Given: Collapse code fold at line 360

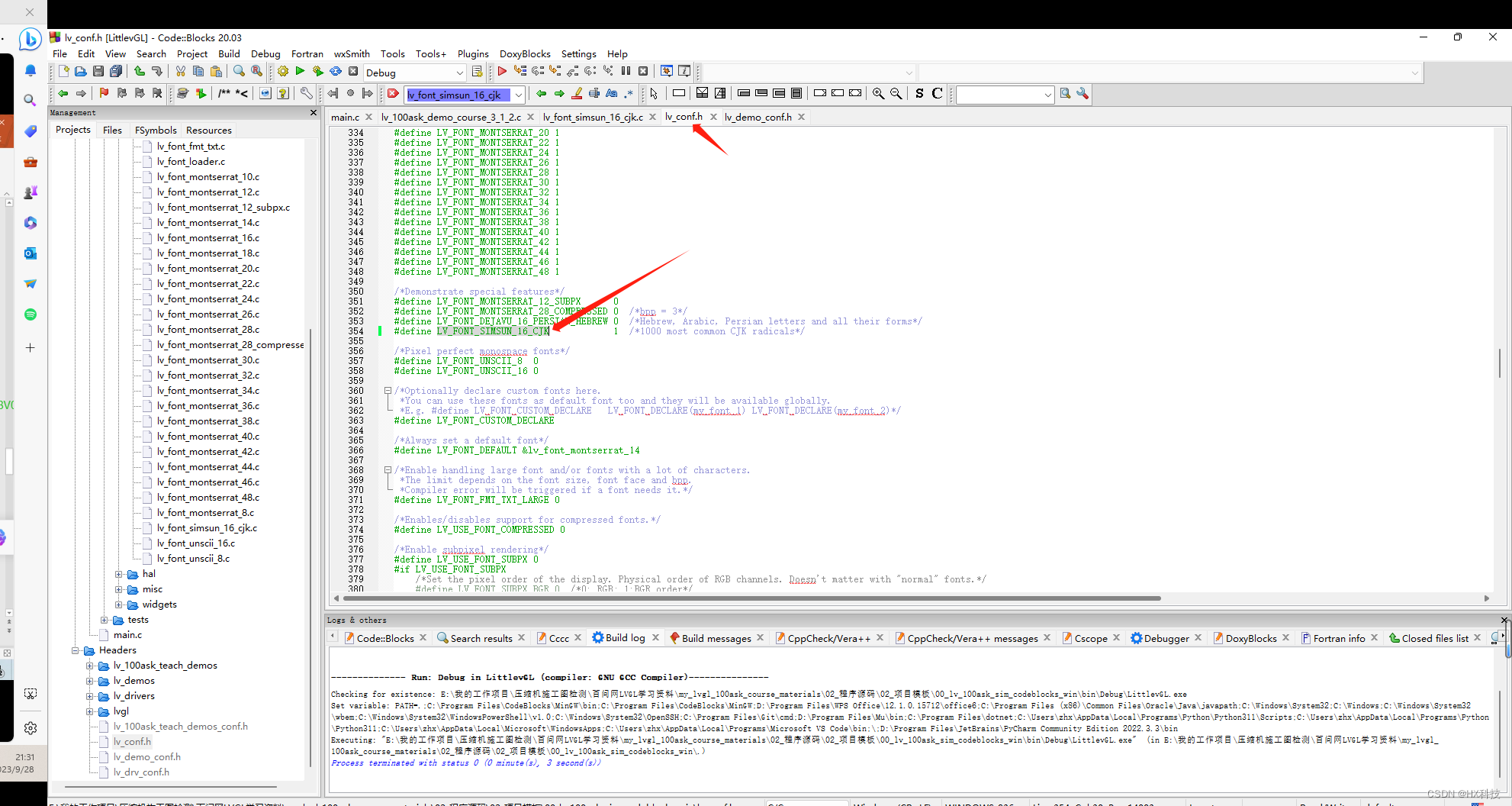Looking at the screenshot, I should click(x=388, y=391).
